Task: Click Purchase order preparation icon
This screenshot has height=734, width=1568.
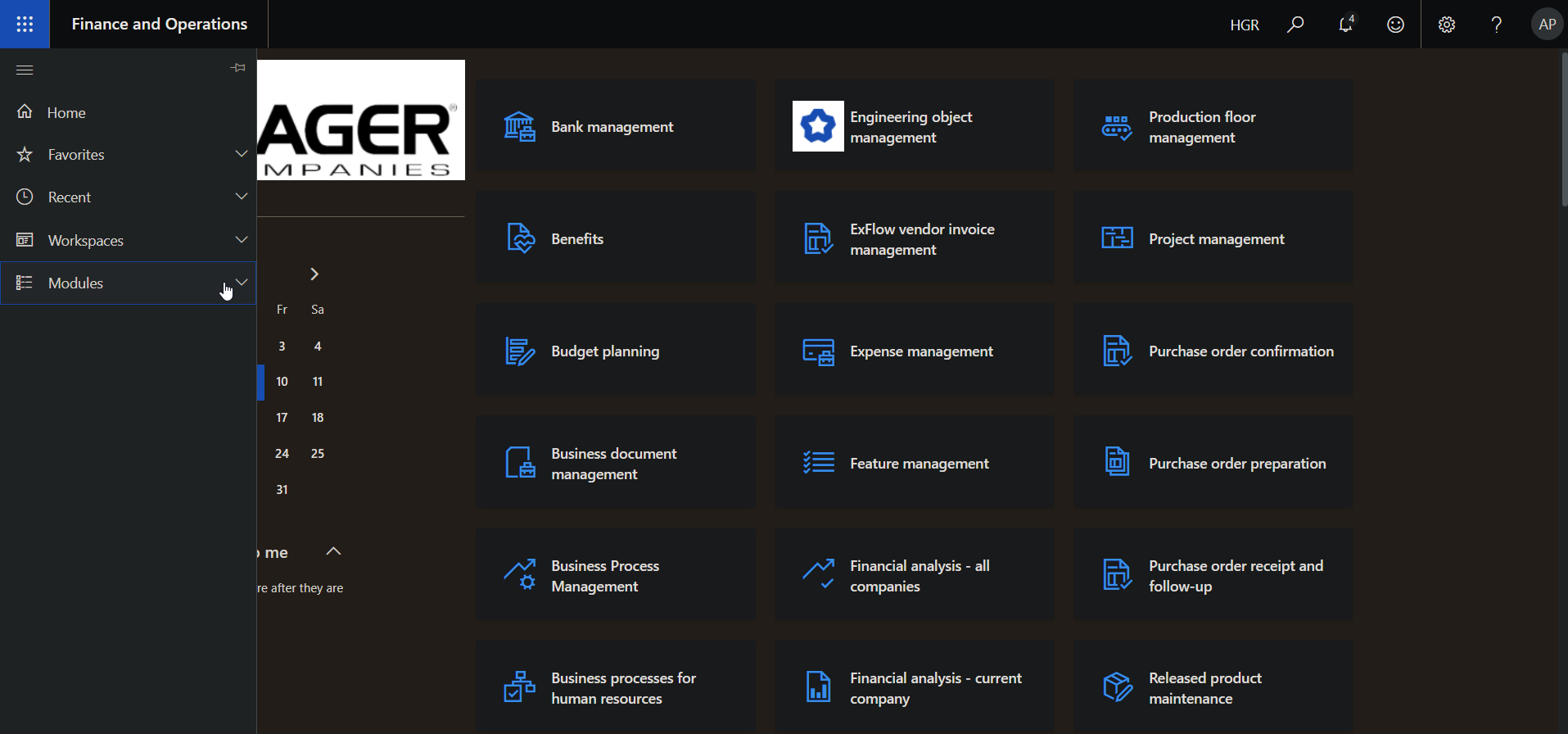Action: 1117,463
